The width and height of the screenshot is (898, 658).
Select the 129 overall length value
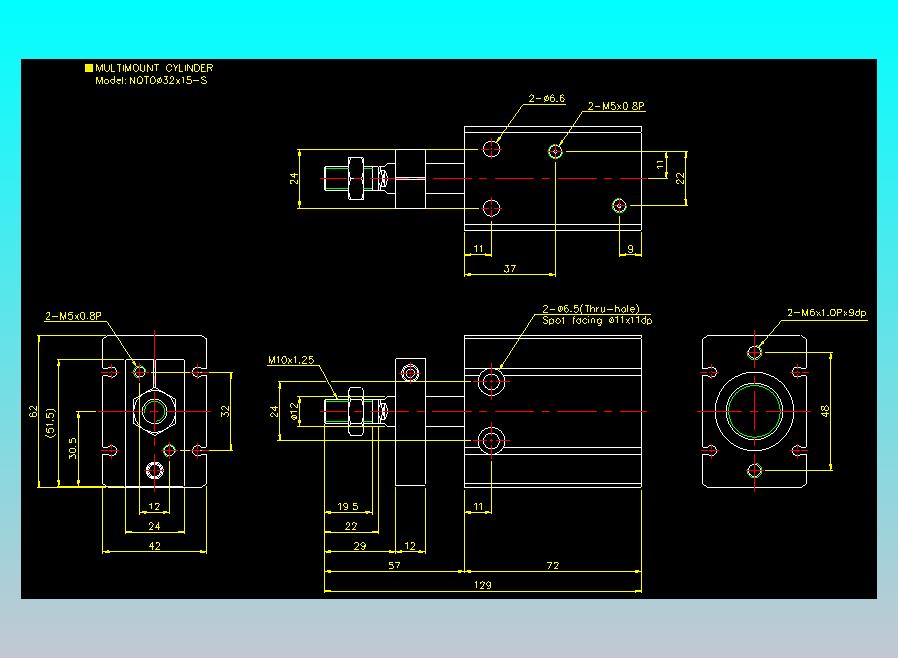click(x=482, y=585)
